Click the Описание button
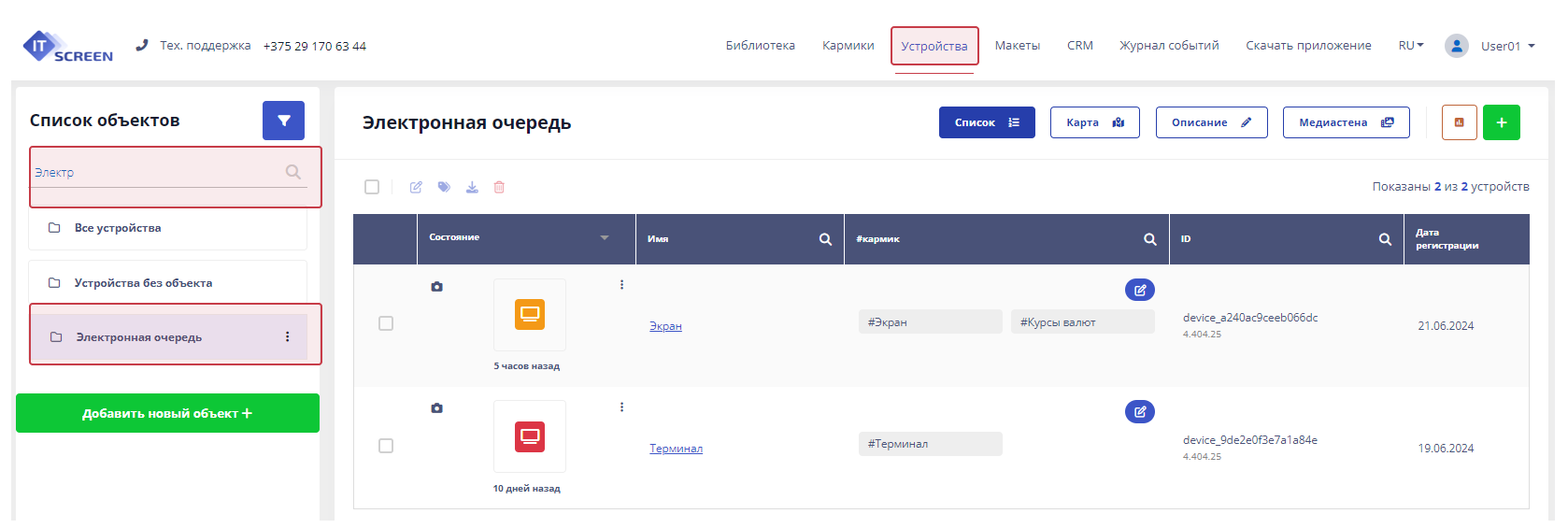The height and width of the screenshot is (528, 1568). (1212, 122)
